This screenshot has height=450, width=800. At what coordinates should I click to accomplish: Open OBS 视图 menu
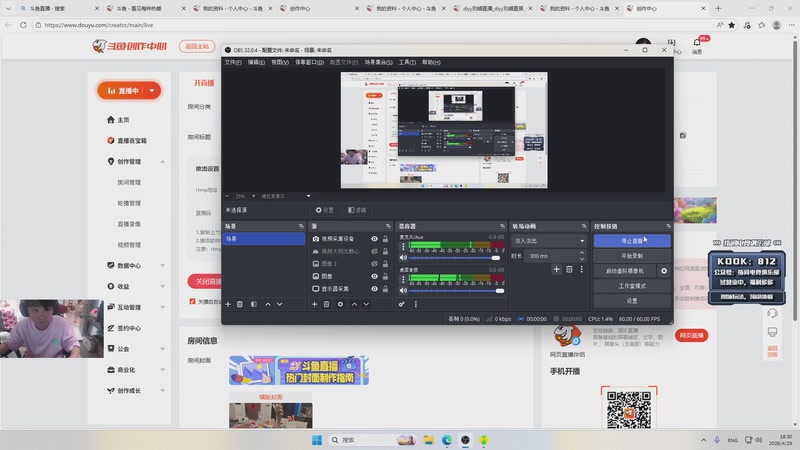tap(280, 62)
